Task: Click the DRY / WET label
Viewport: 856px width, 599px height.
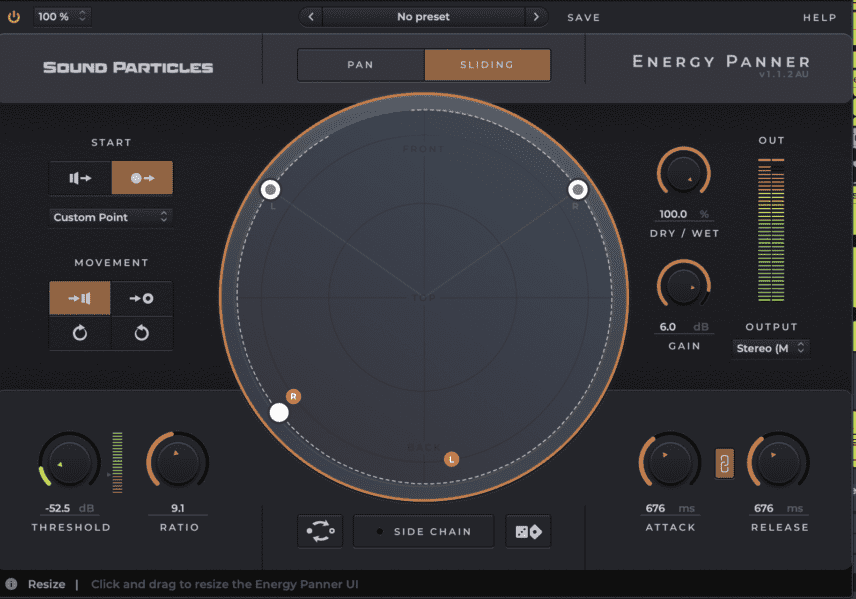Action: (x=685, y=233)
